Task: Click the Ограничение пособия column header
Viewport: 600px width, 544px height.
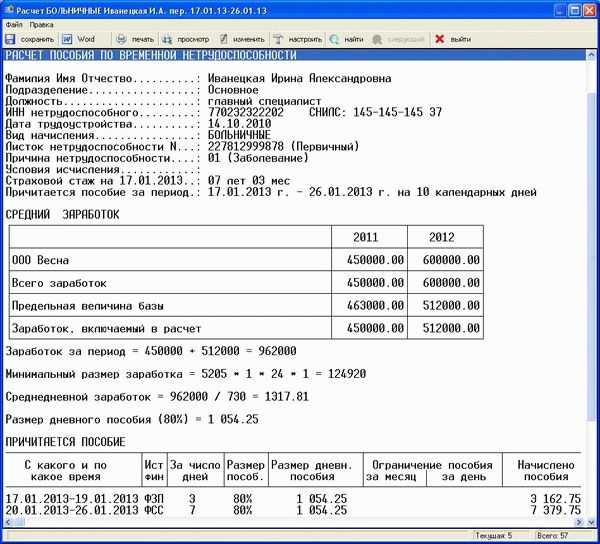Action: pos(432,465)
